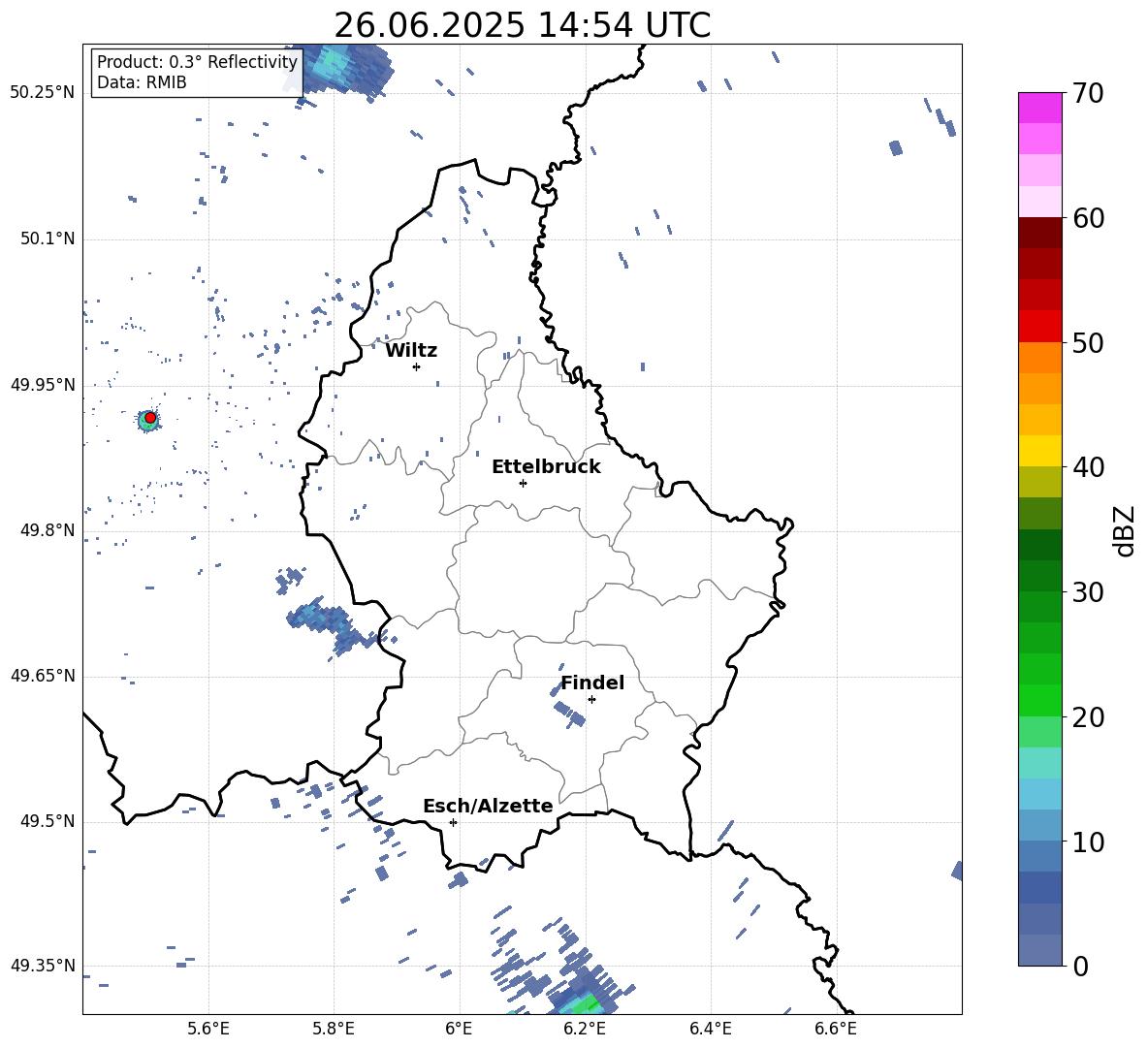Click the 50.1°N latitude label
The width and height of the screenshot is (1148, 1048).
pos(48,238)
